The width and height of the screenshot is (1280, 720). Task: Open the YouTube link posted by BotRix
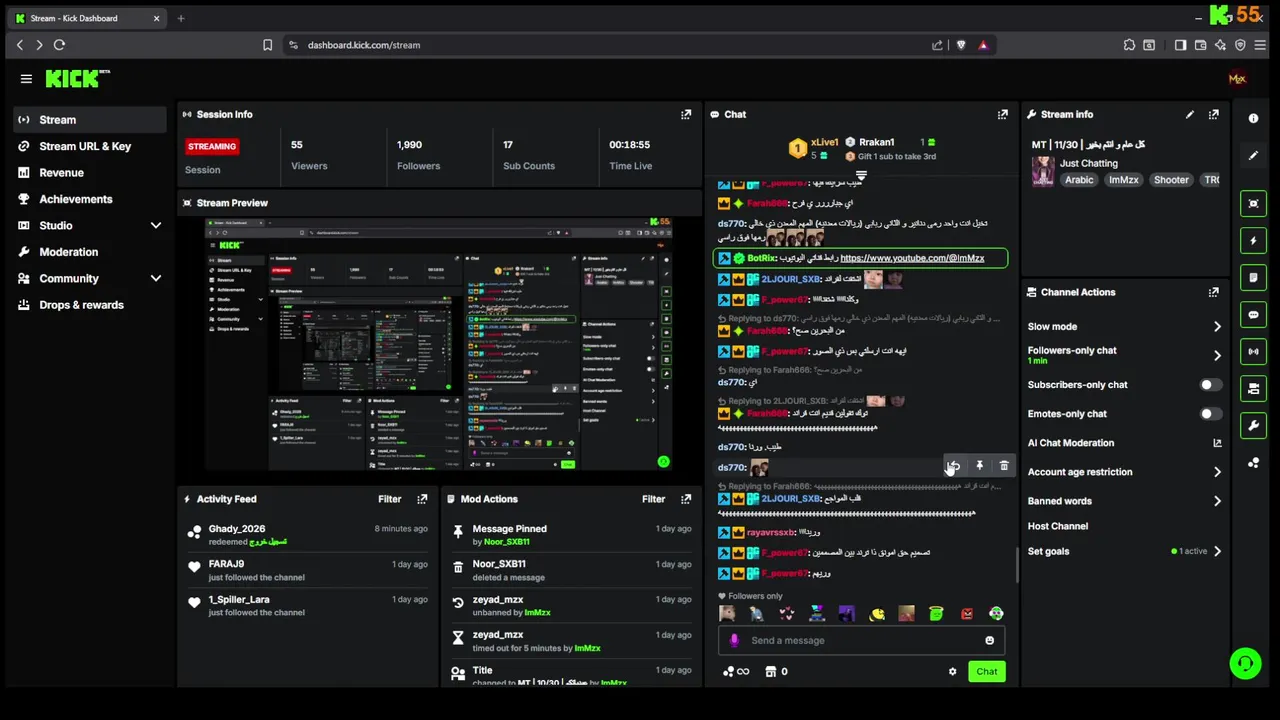point(912,258)
